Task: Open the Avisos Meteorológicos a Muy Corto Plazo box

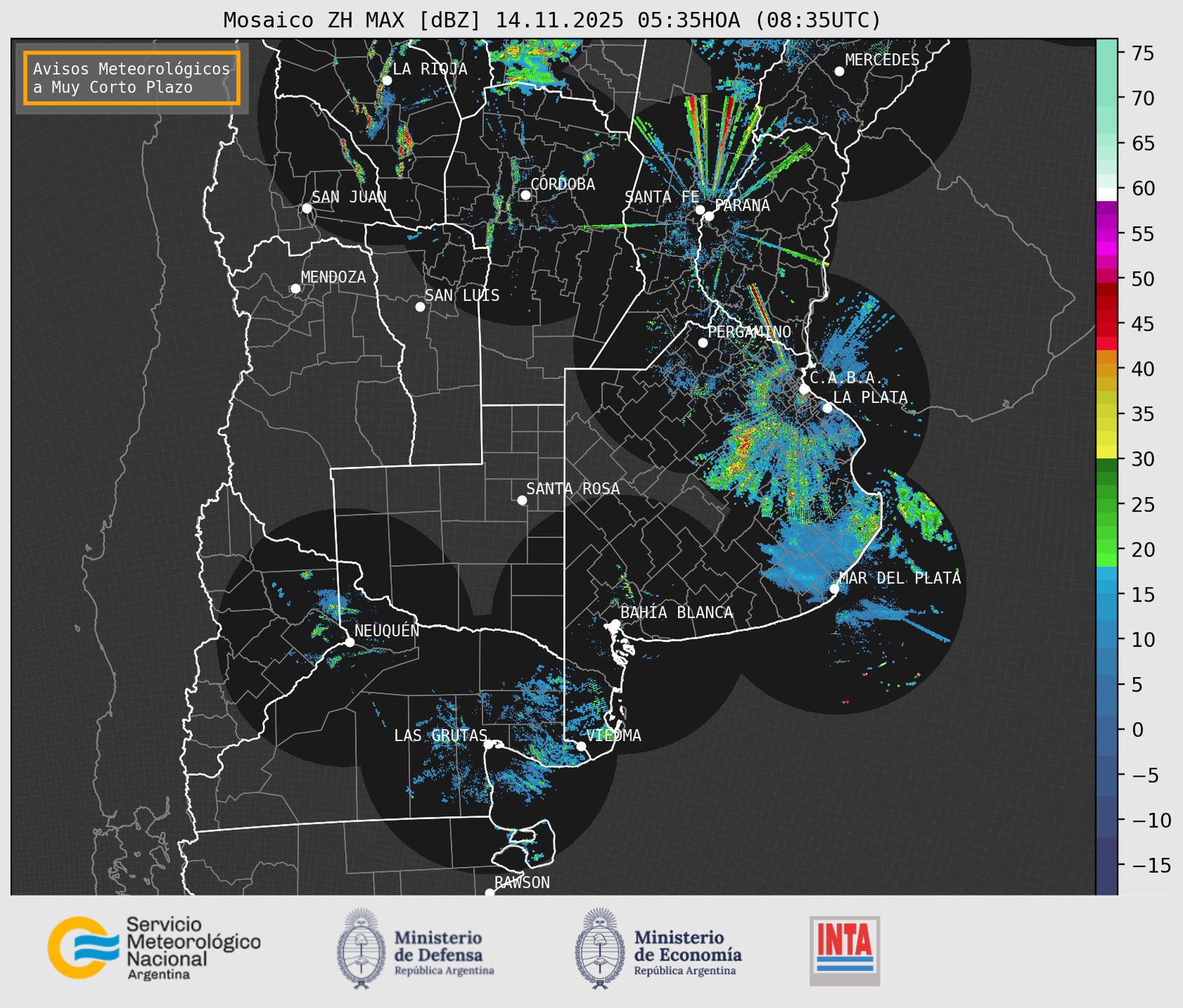Action: 132,78
